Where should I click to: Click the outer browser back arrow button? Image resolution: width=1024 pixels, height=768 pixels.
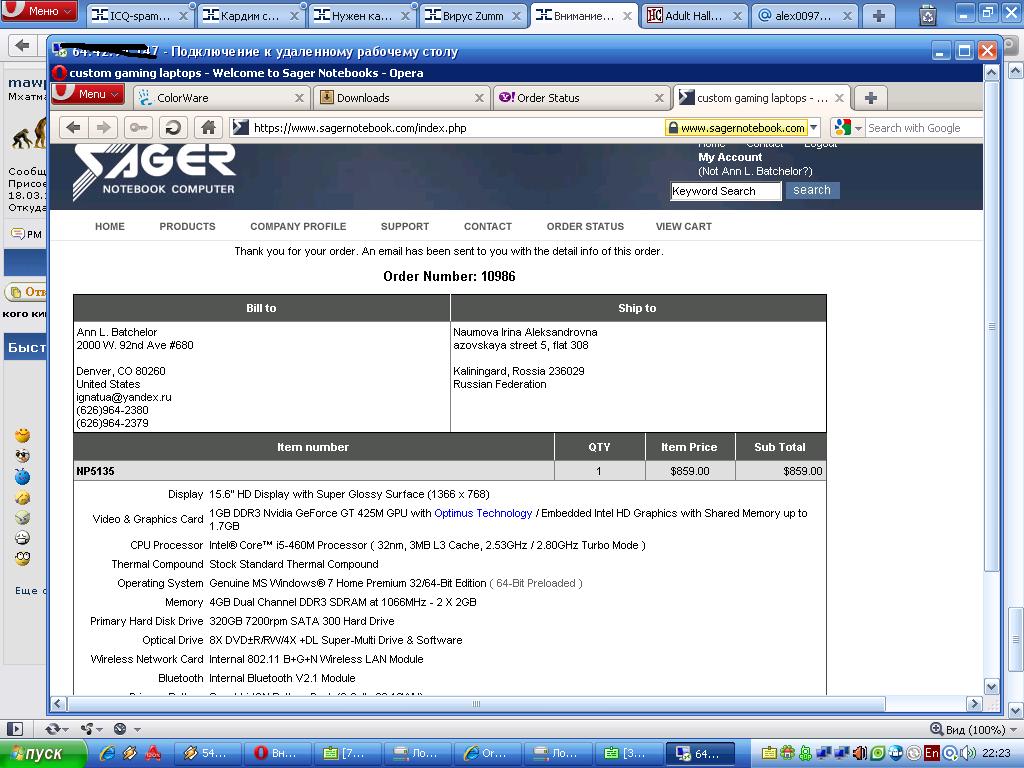tap(22, 45)
